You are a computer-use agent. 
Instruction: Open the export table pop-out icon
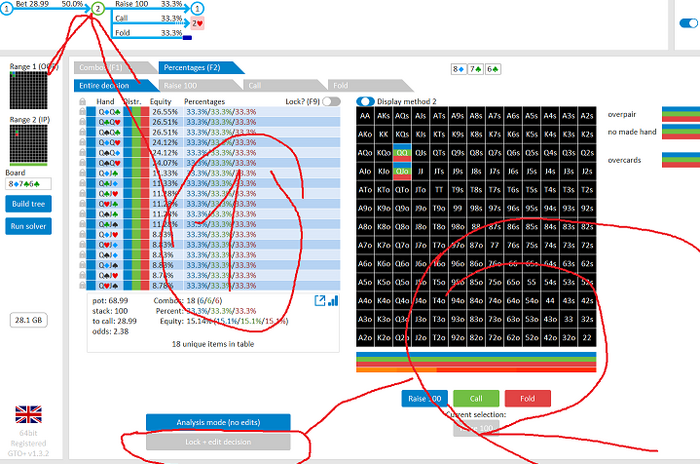click(x=320, y=301)
